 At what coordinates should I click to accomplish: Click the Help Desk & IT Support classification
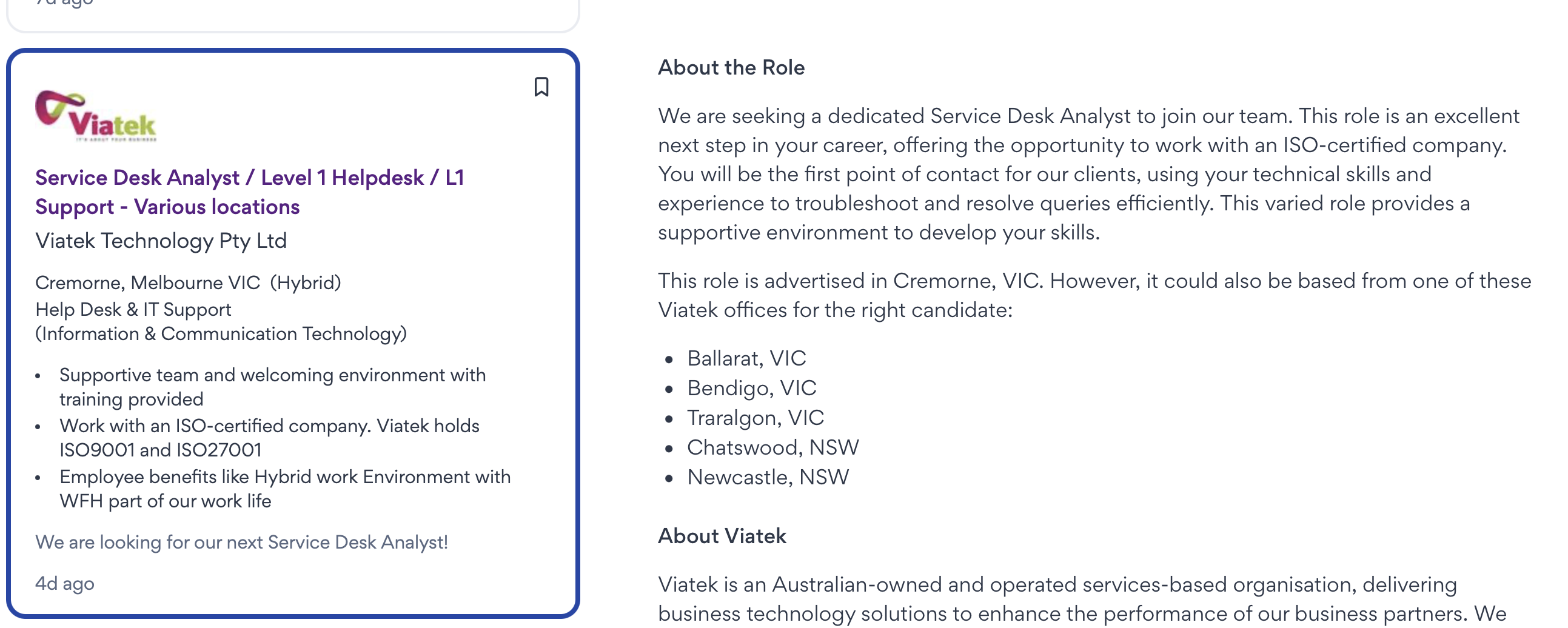(x=133, y=309)
